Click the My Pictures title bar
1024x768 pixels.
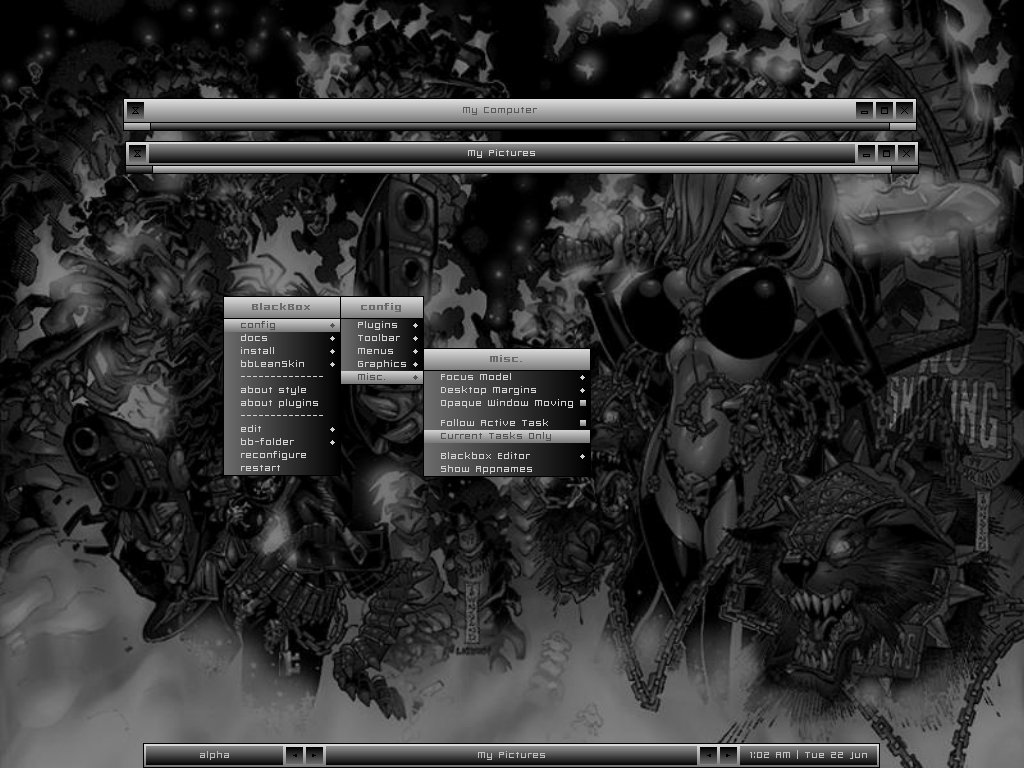click(502, 153)
